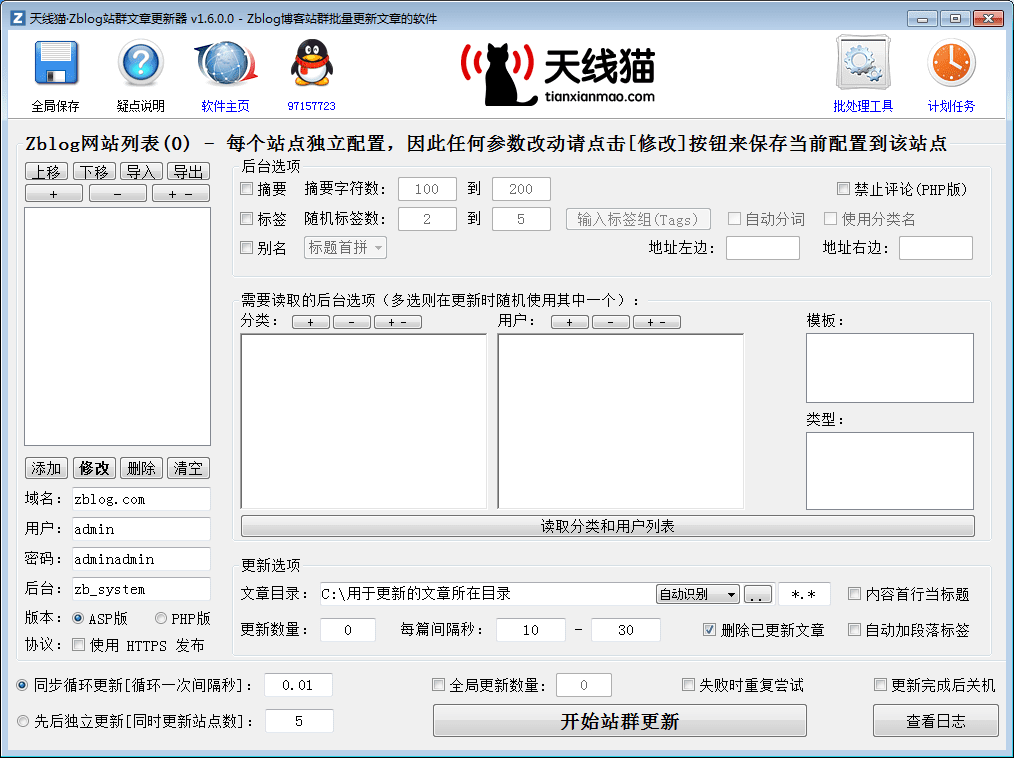Browse article folder with the .. button
Image resolution: width=1014 pixels, height=758 pixels.
coord(757,594)
